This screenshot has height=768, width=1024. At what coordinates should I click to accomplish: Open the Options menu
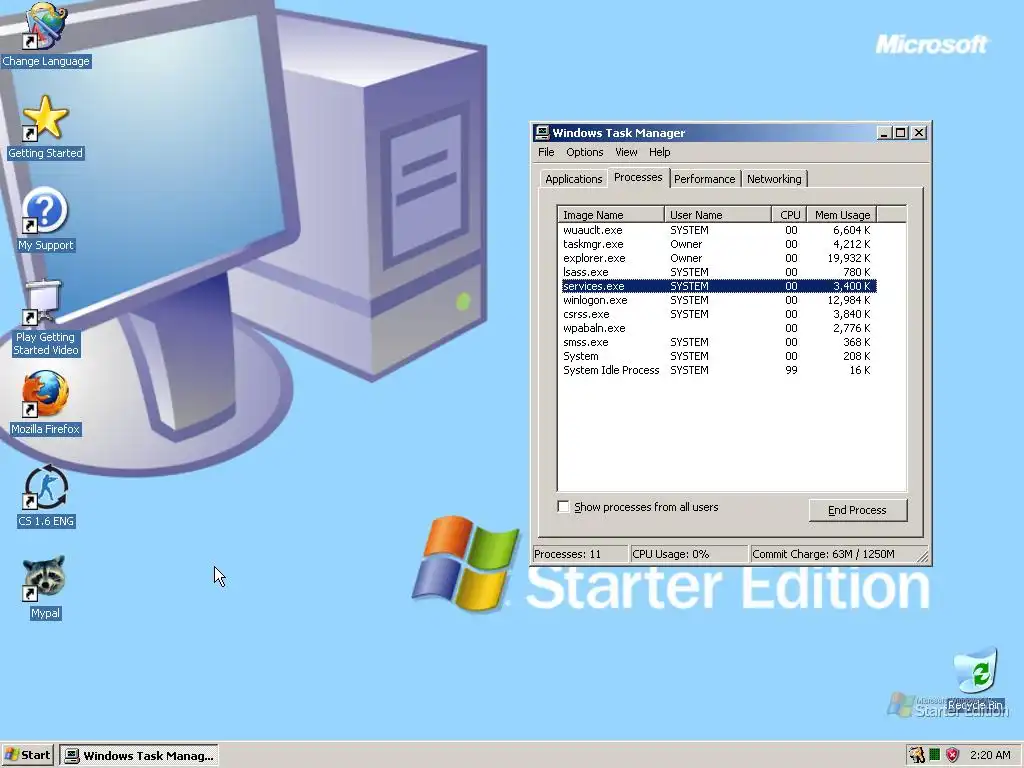click(584, 152)
